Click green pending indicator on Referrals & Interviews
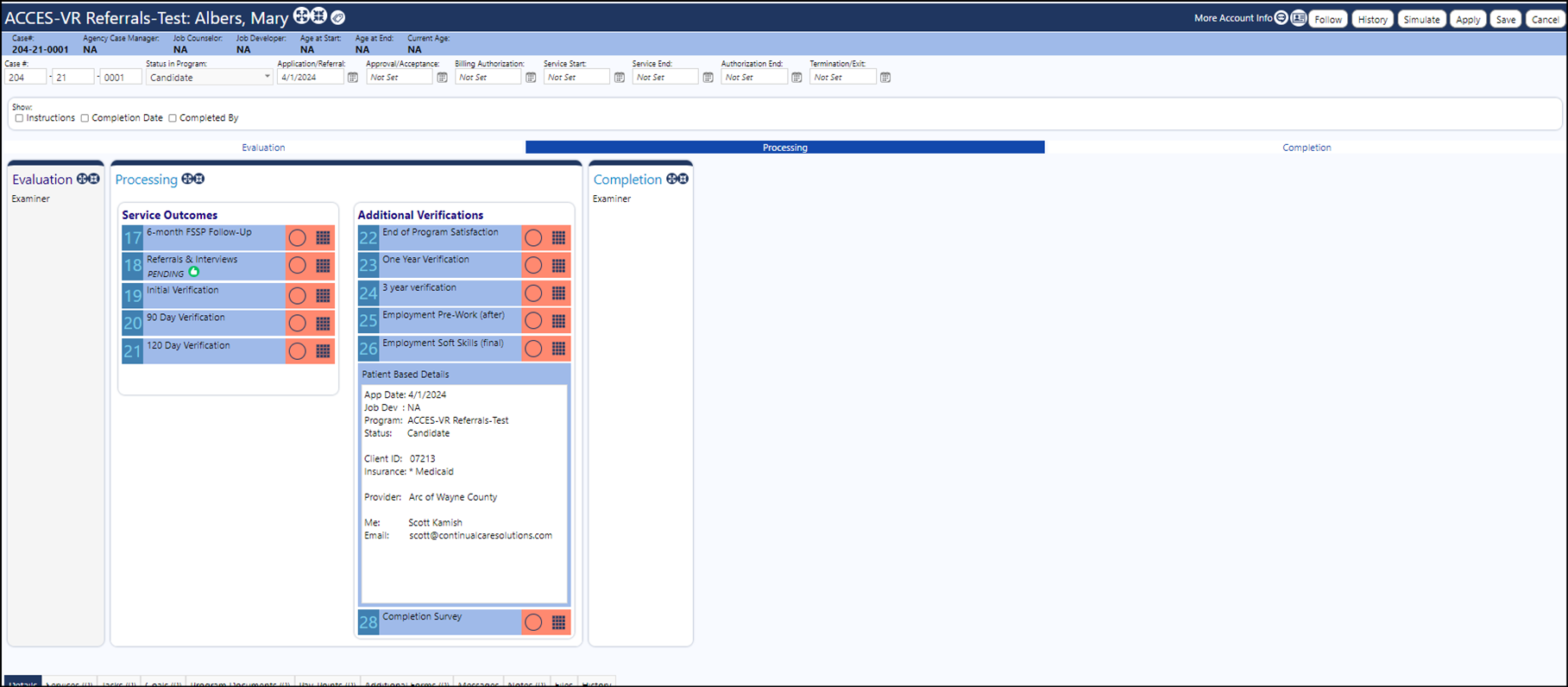Screen dimensions: 1568x687 tap(194, 272)
